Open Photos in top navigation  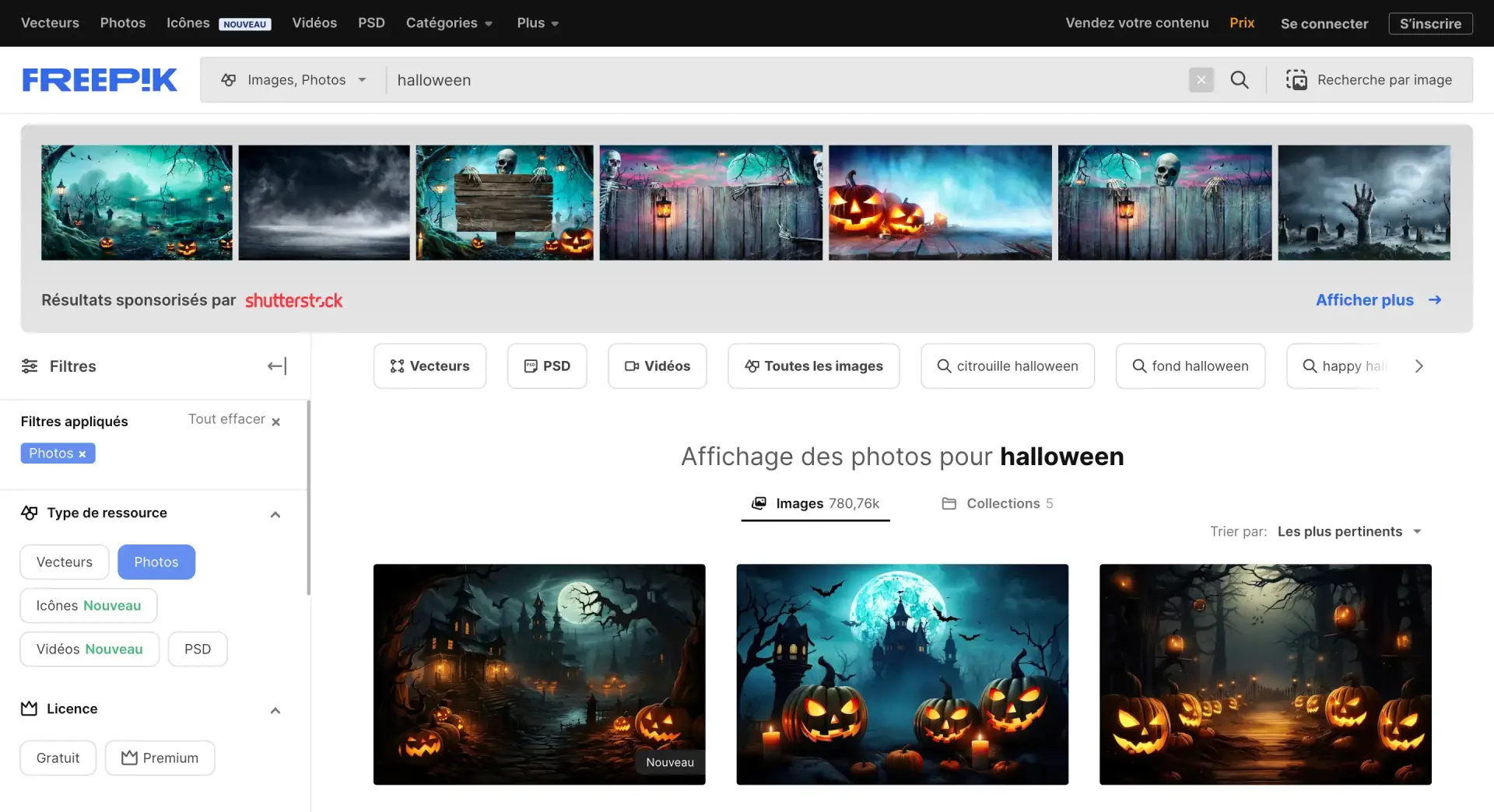[x=123, y=23]
